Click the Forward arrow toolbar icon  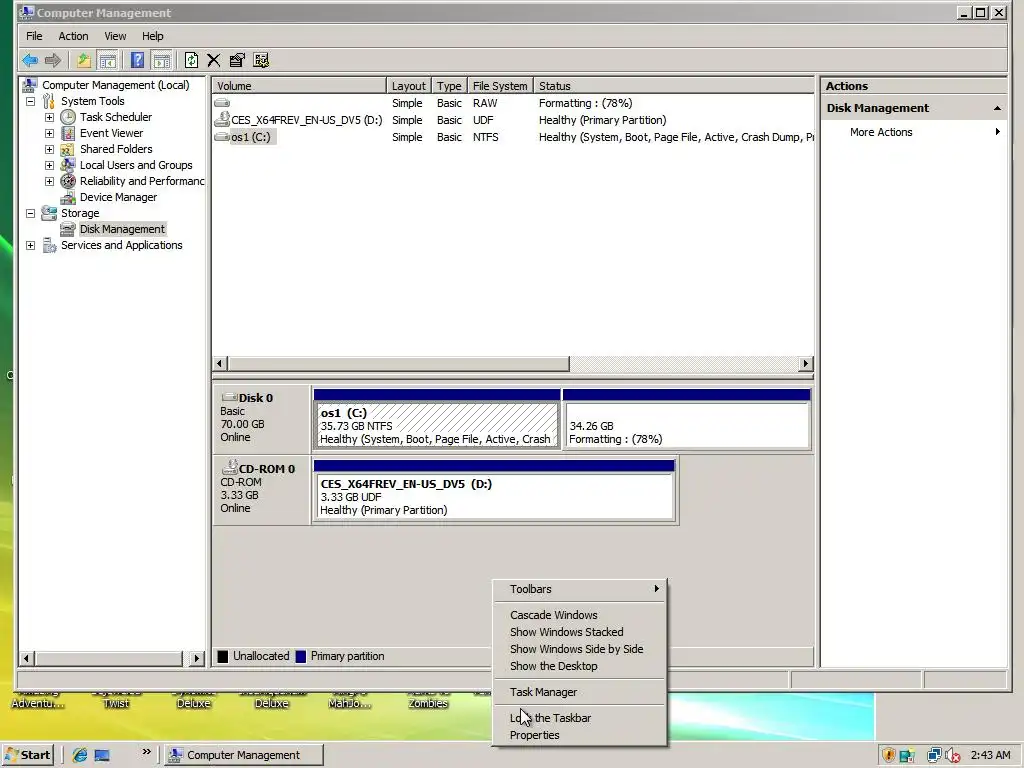point(53,61)
